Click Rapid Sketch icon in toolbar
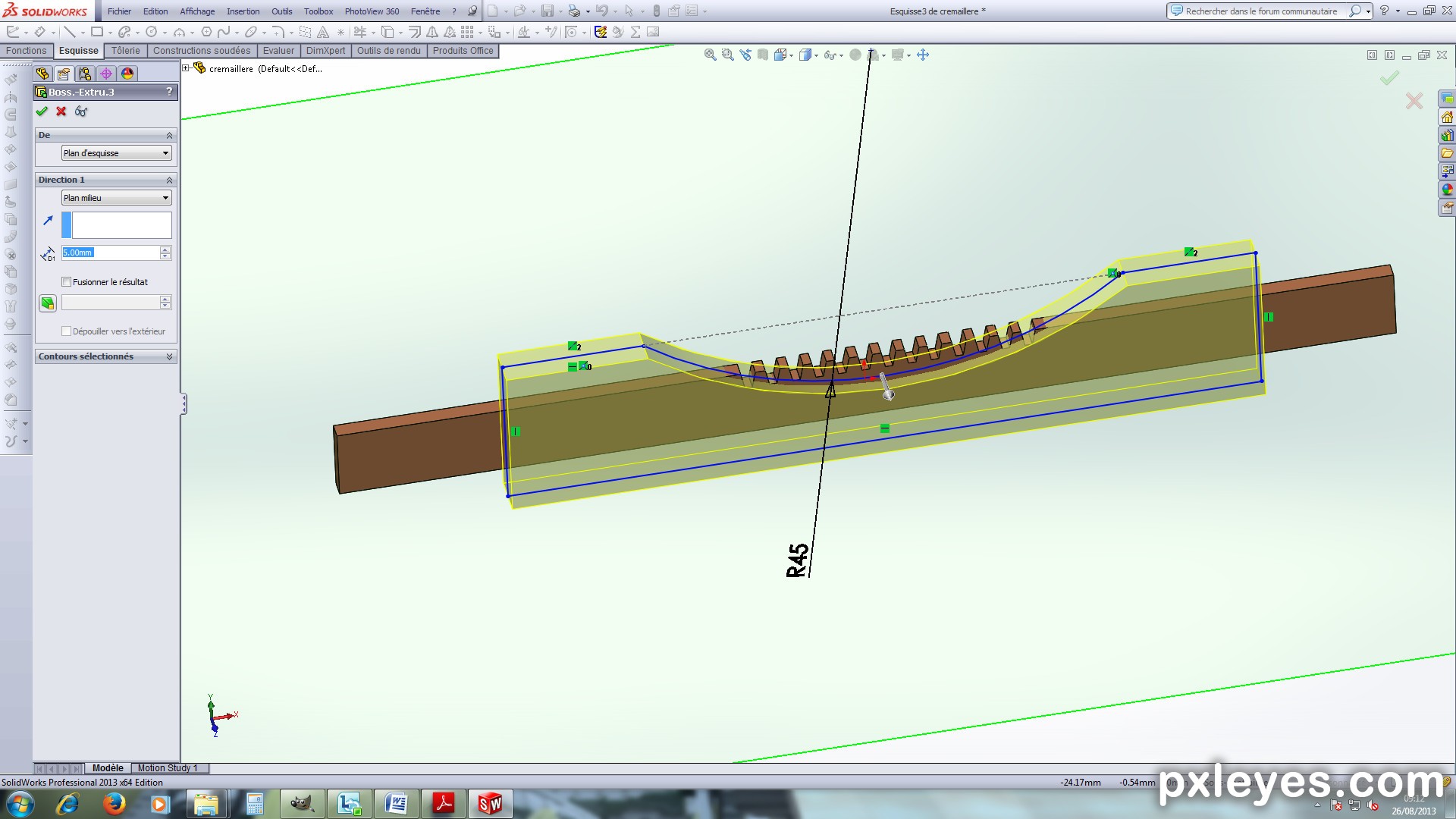1456x819 pixels. pyautogui.click(x=601, y=32)
